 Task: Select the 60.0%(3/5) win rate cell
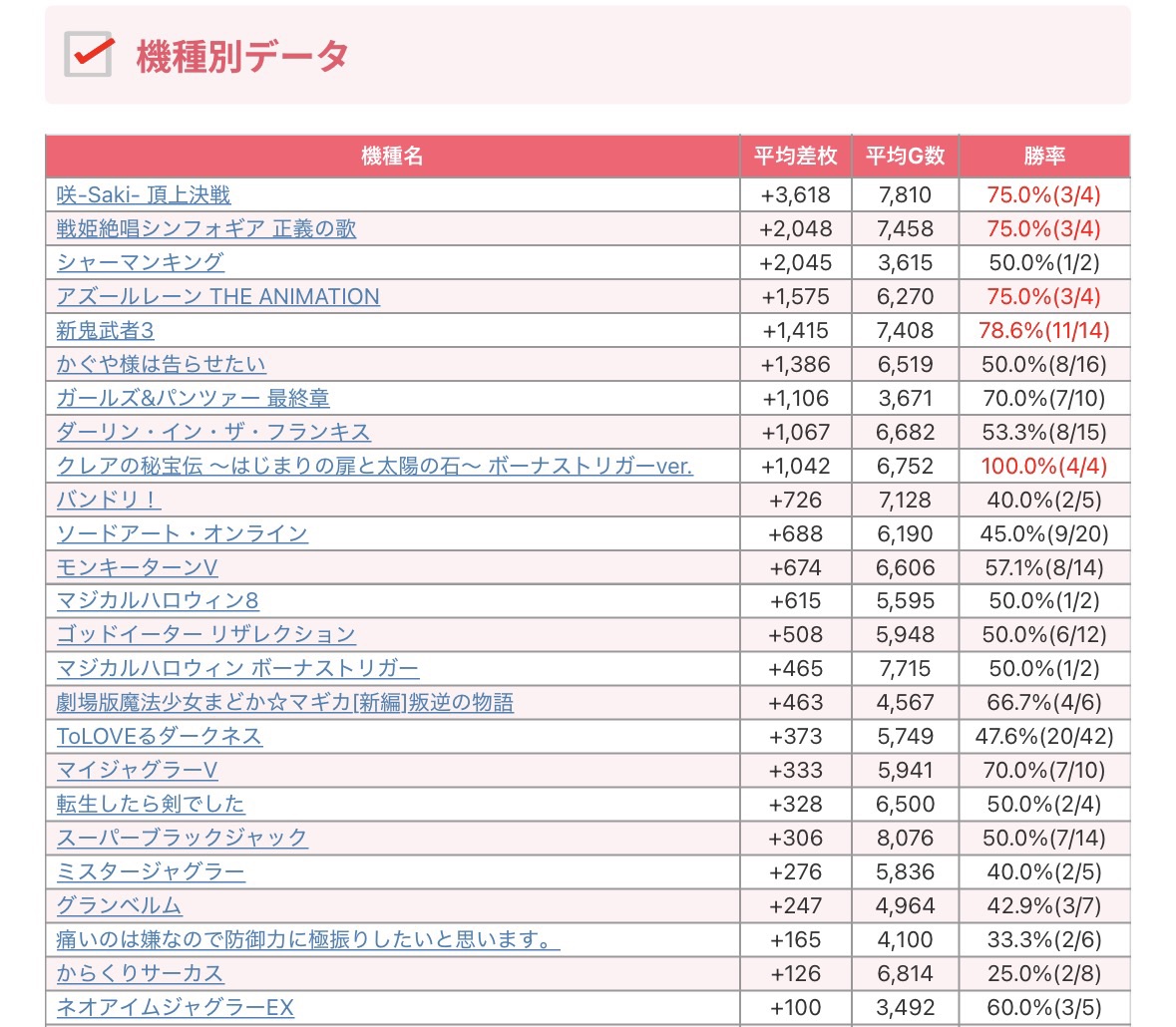1044,1007
